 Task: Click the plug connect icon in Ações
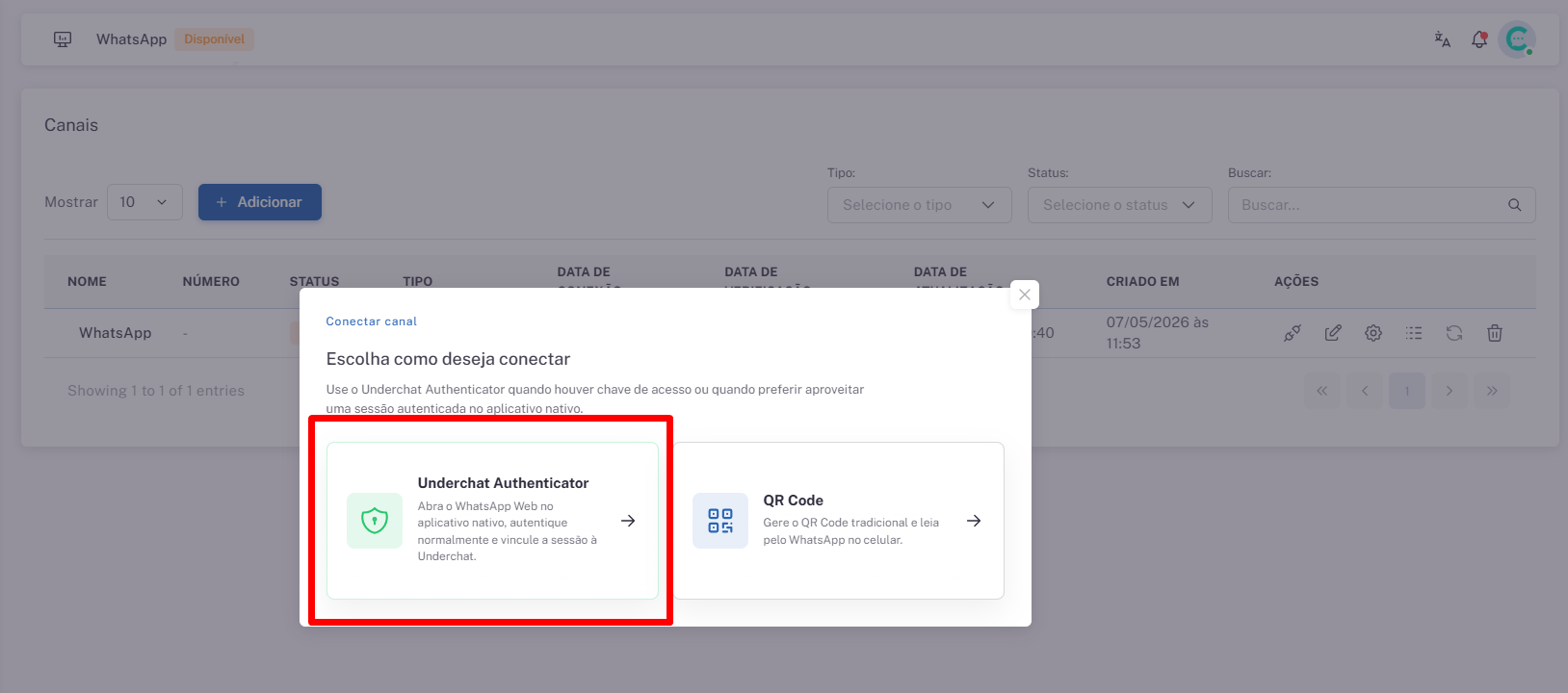tap(1293, 333)
